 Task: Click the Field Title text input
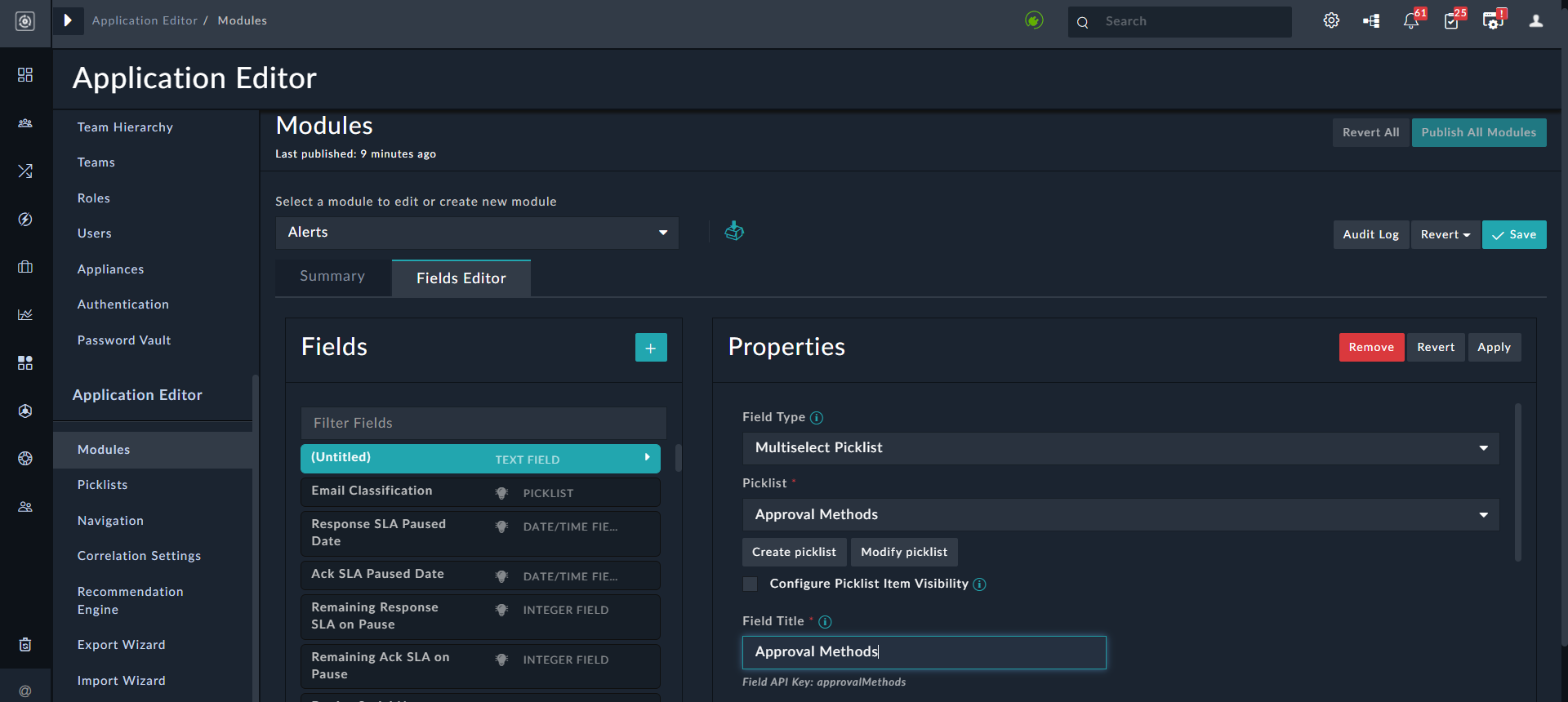point(924,653)
